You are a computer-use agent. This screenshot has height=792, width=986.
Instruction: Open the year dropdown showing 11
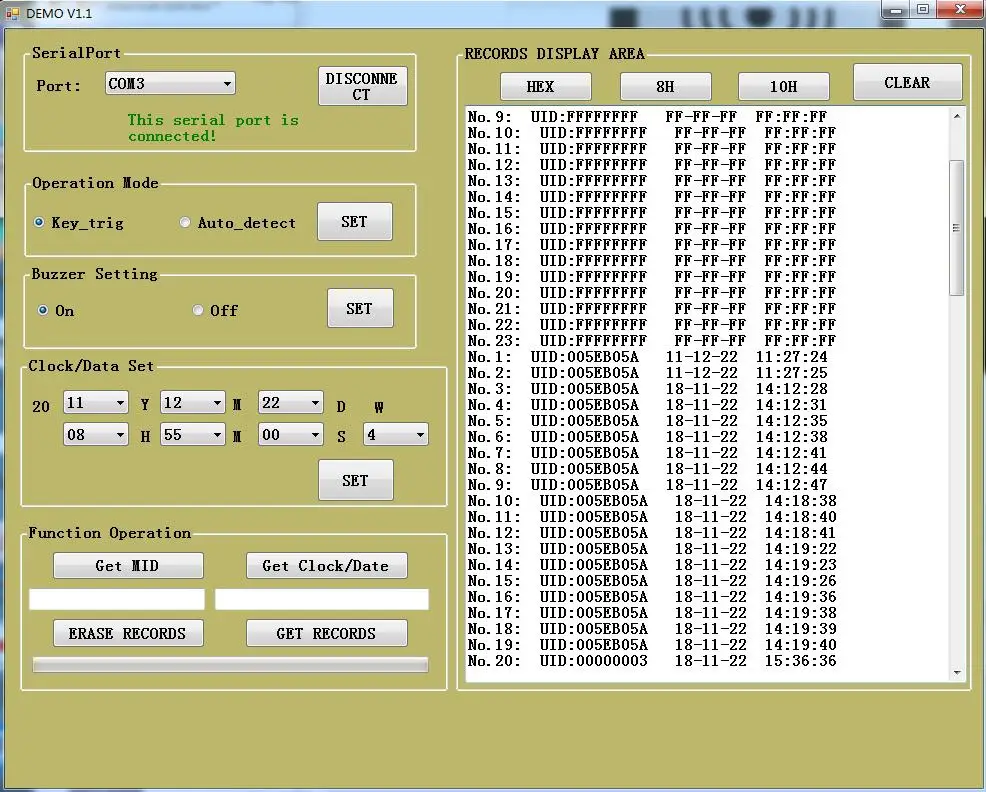tap(96, 403)
